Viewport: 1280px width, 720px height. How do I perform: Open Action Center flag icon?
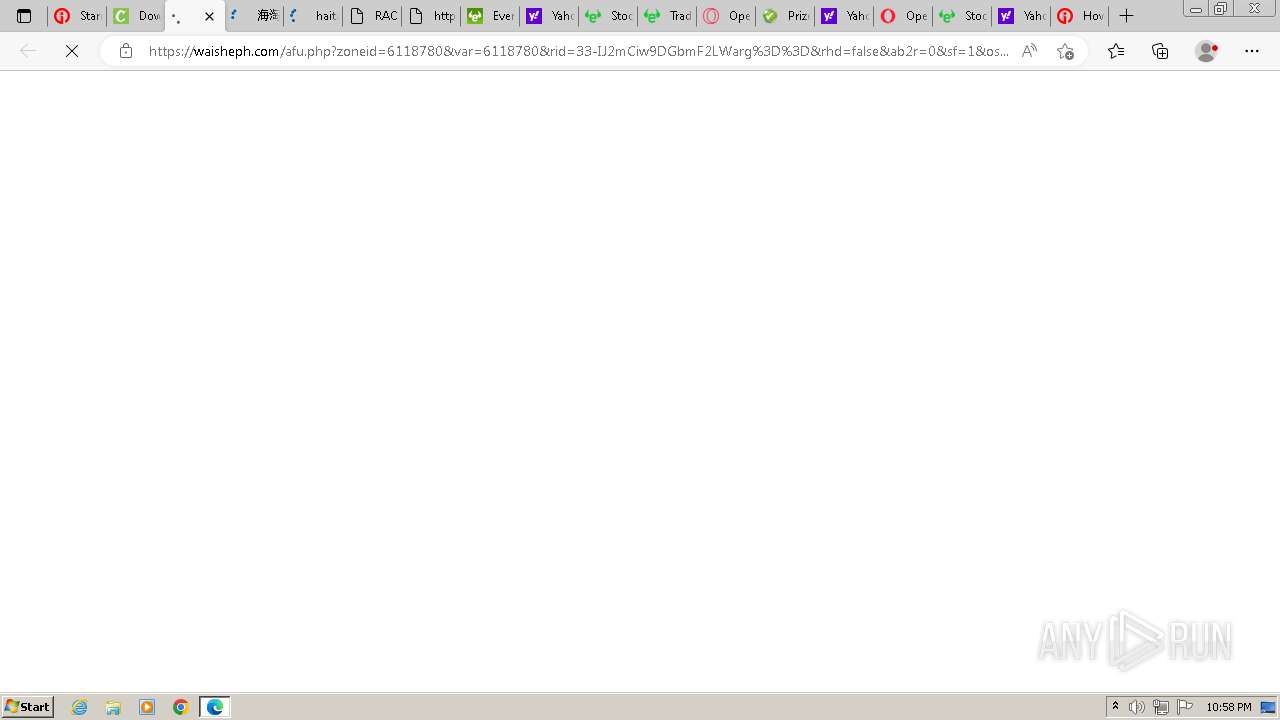1185,707
